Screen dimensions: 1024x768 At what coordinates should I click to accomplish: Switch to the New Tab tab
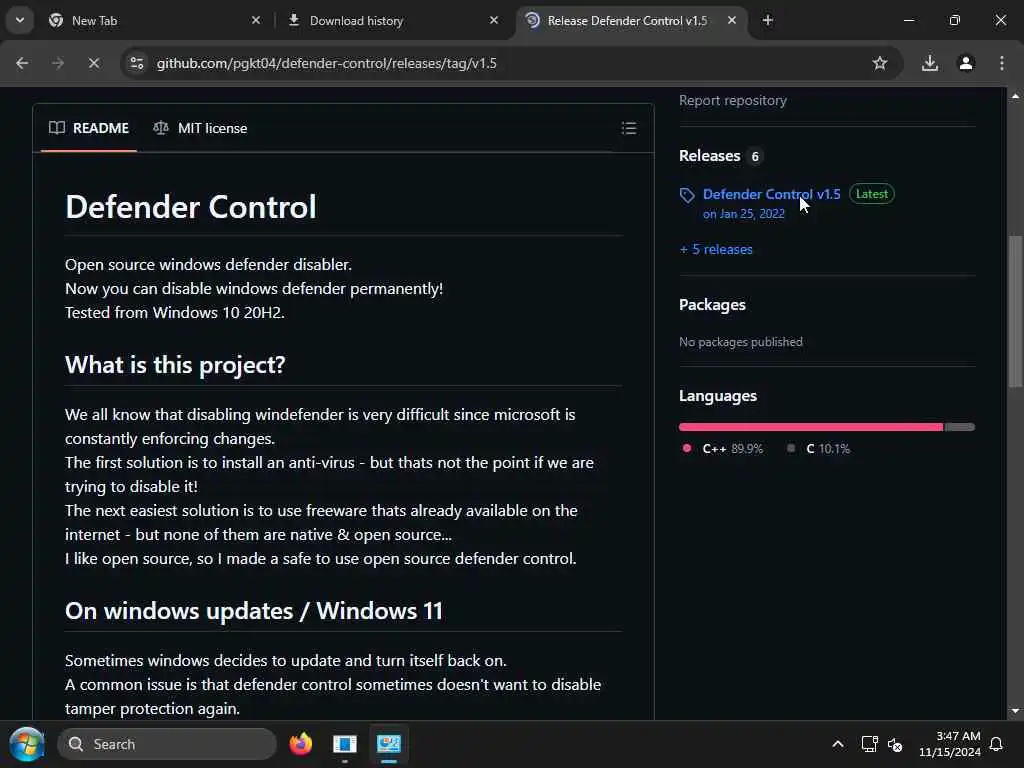155,20
